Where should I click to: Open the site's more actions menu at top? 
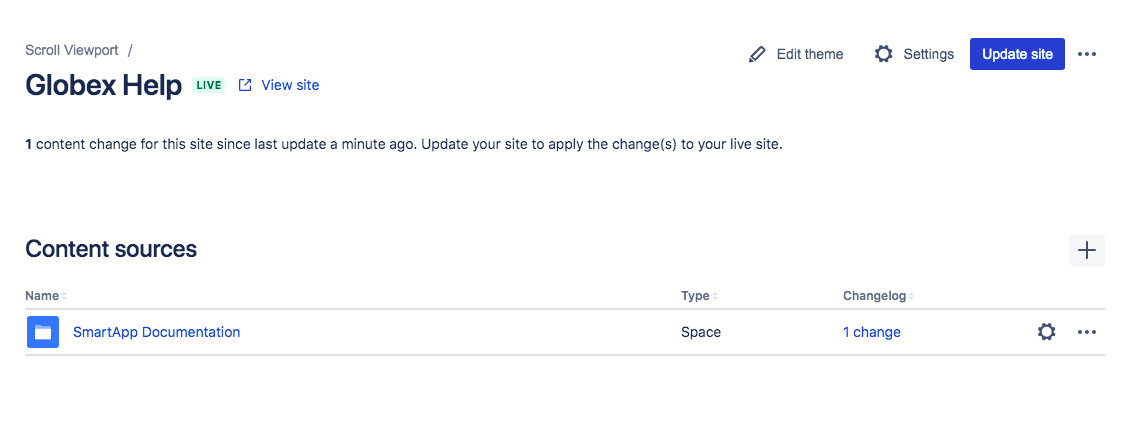coord(1087,54)
